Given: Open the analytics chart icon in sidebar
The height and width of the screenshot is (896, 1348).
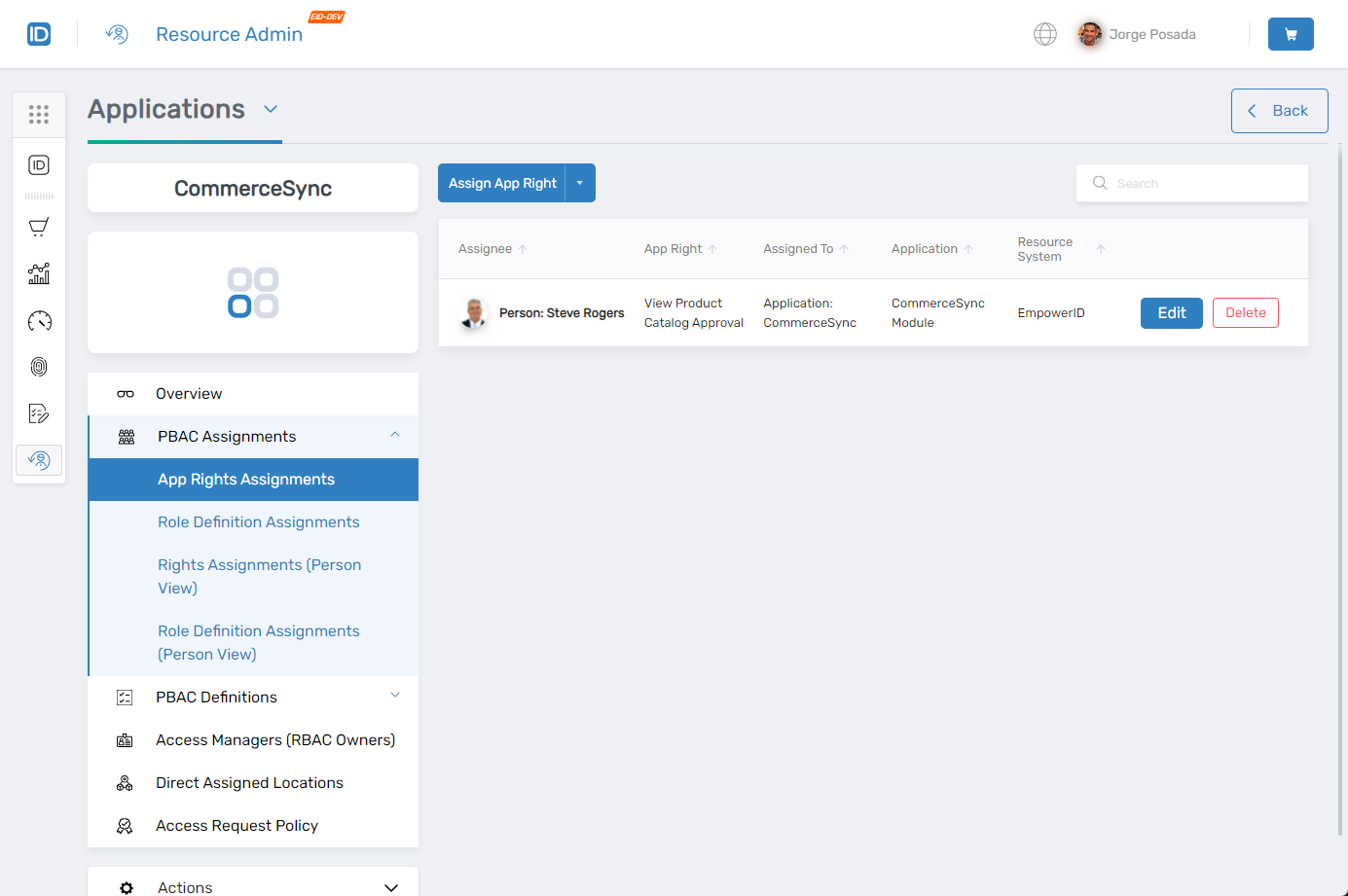Looking at the screenshot, I should tap(39, 274).
